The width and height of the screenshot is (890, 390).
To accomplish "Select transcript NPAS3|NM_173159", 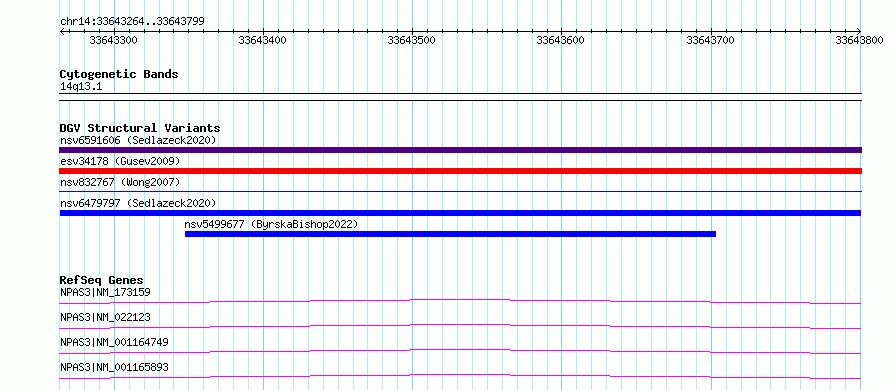I will point(105,293).
